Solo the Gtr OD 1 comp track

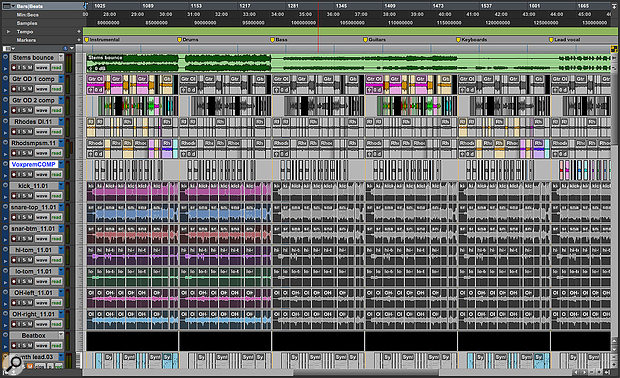[25, 89]
